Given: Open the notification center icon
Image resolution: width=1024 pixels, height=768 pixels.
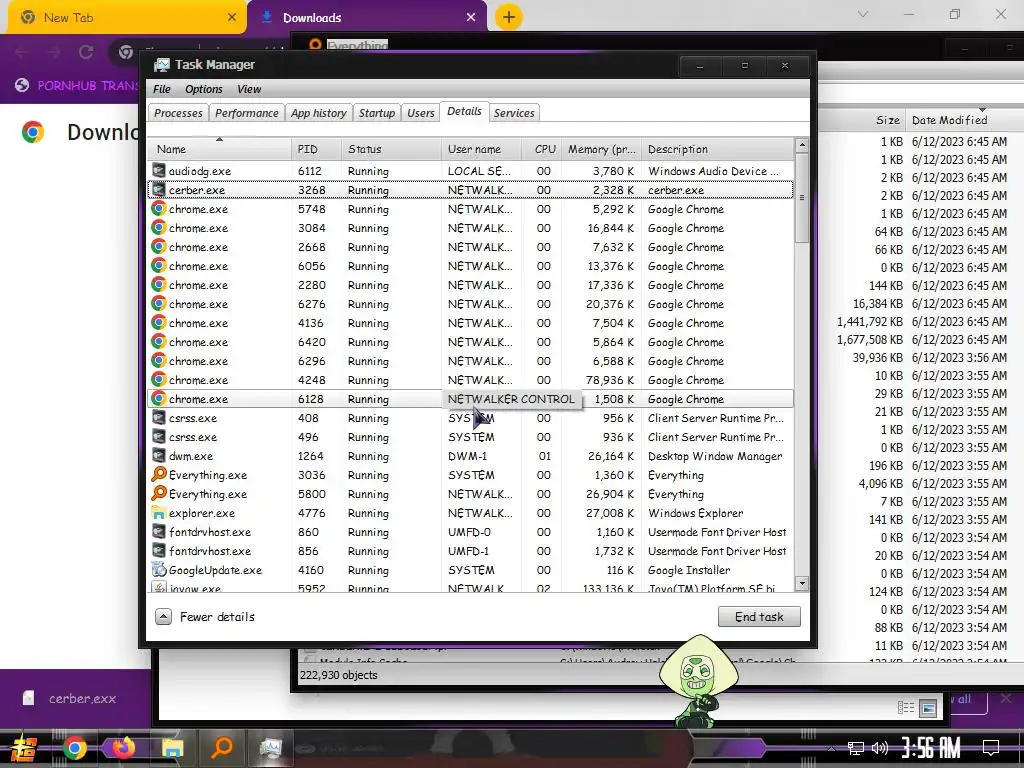Looking at the screenshot, I should pyautogui.click(x=991, y=748).
